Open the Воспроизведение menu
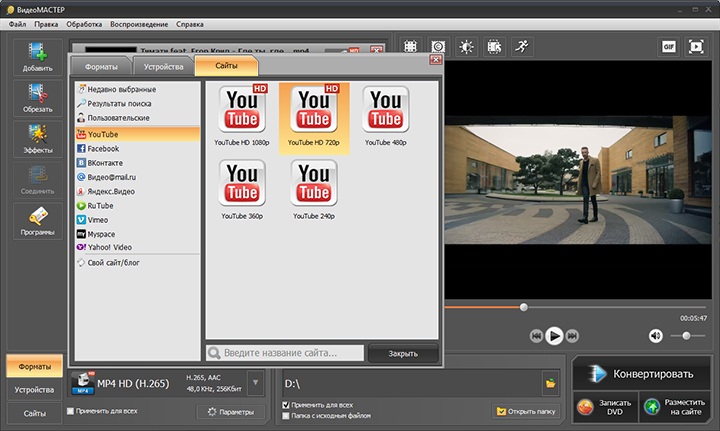This screenshot has width=720, height=431. 139,24
